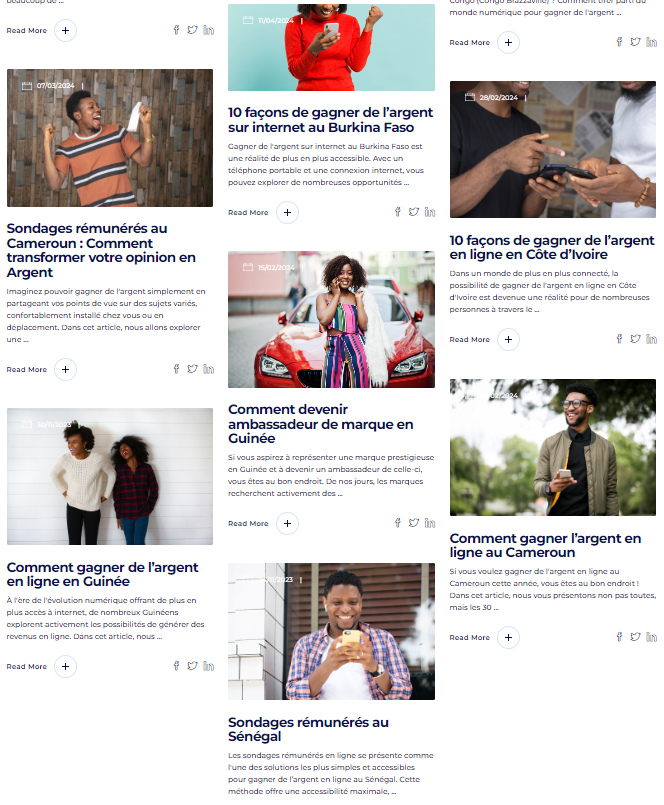Click plus button for Guinée ambassadeur article
Screen dimensions: 664x805
point(288,524)
